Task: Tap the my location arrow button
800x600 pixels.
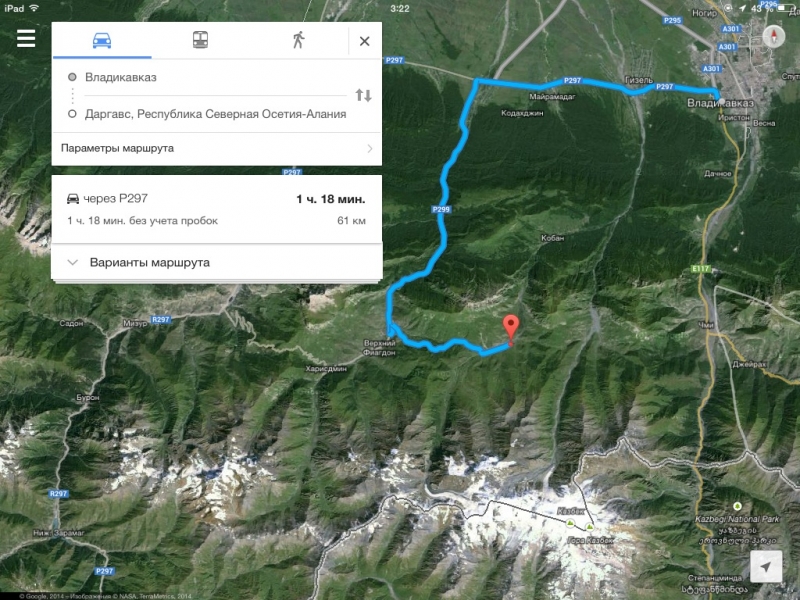Action: (x=766, y=566)
